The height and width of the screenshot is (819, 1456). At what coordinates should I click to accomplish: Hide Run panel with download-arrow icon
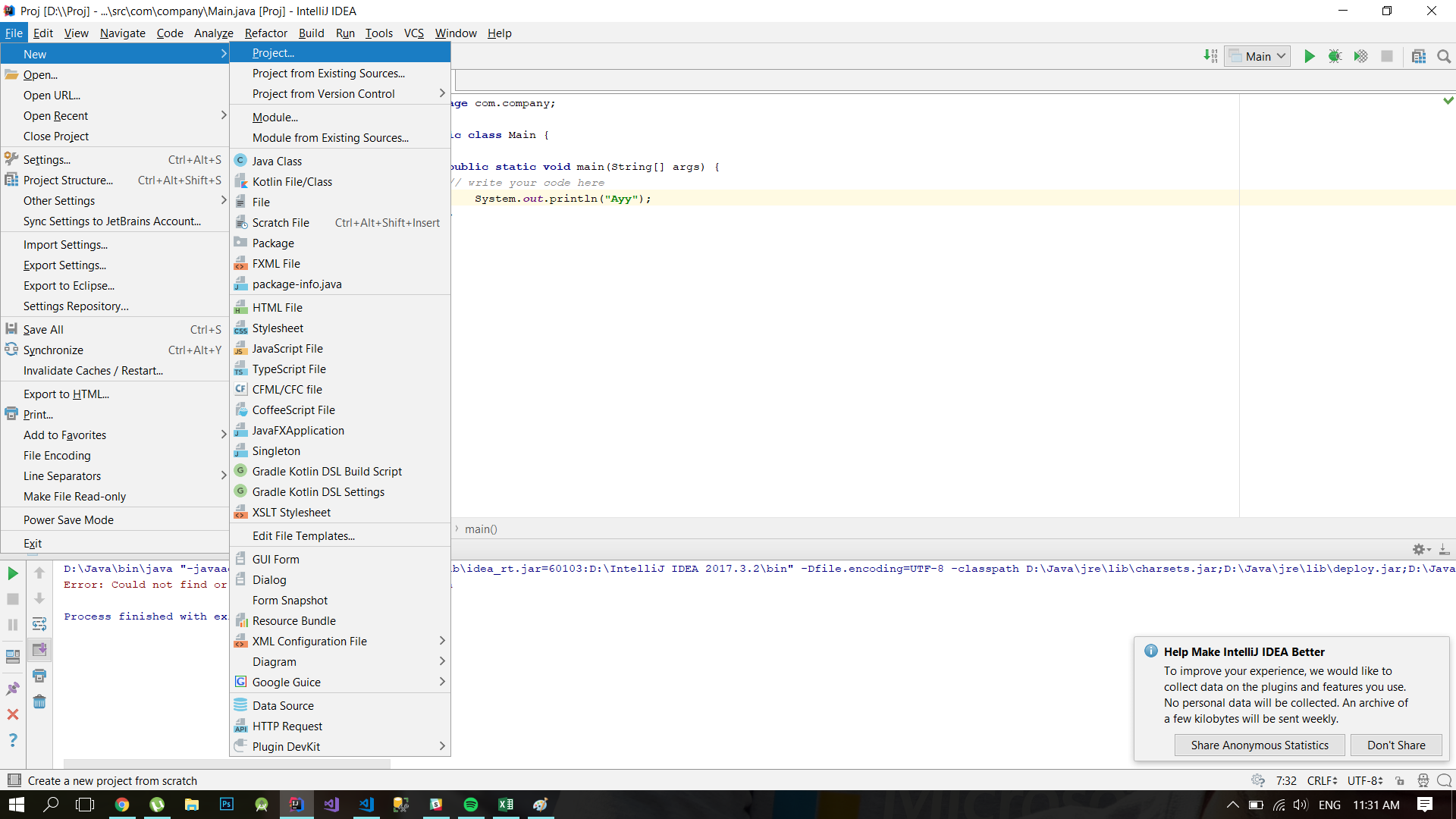[1445, 549]
